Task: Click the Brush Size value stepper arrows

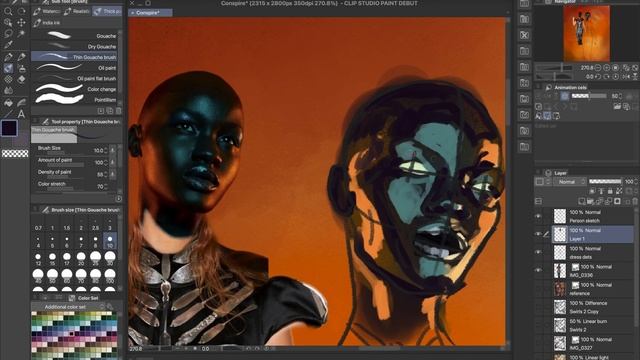Action: tap(106, 151)
